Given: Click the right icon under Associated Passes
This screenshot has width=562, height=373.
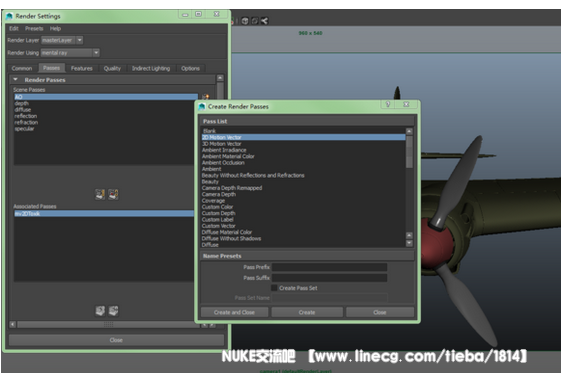Looking at the screenshot, I should (x=113, y=311).
